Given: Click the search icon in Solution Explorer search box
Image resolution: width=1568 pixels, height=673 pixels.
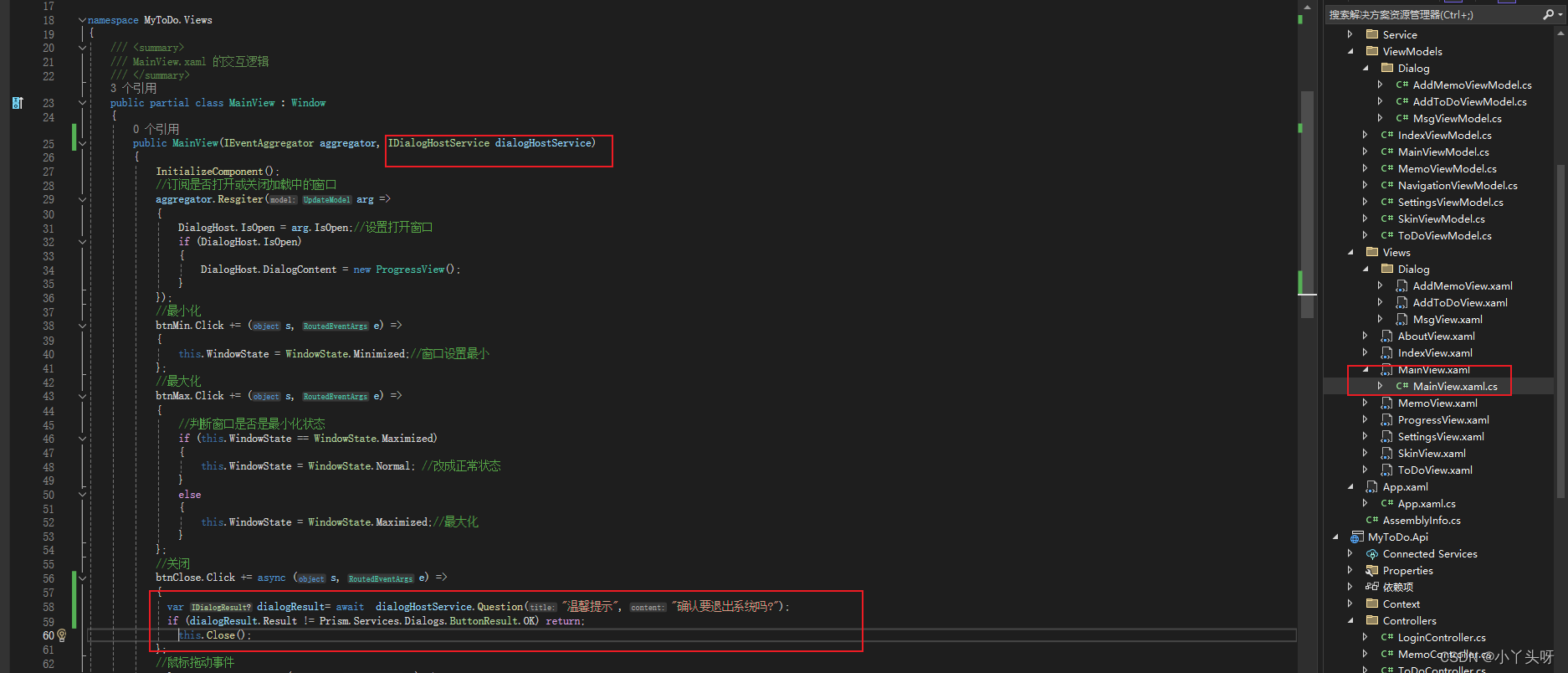Looking at the screenshot, I should [x=1548, y=14].
